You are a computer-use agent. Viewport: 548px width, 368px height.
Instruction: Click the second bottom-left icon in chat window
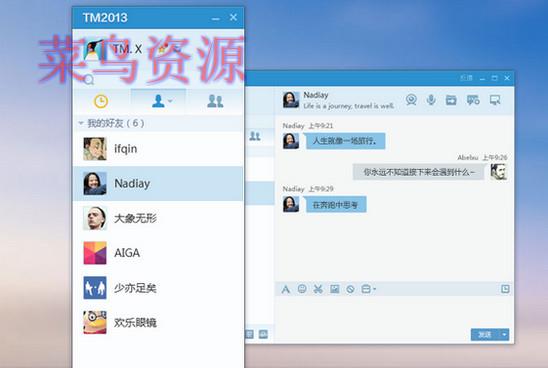tap(263, 334)
